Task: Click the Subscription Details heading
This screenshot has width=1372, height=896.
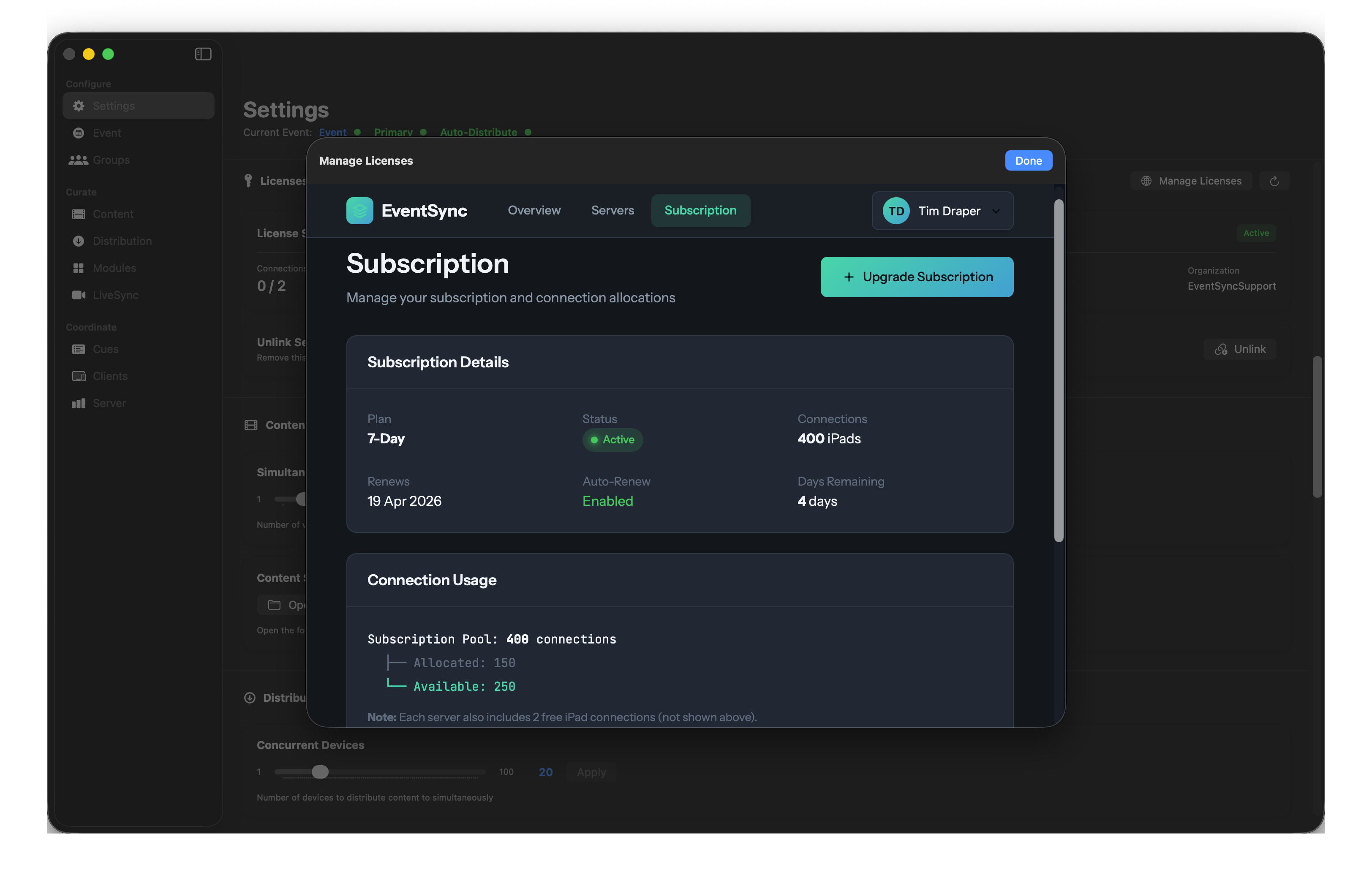Action: coord(438,362)
